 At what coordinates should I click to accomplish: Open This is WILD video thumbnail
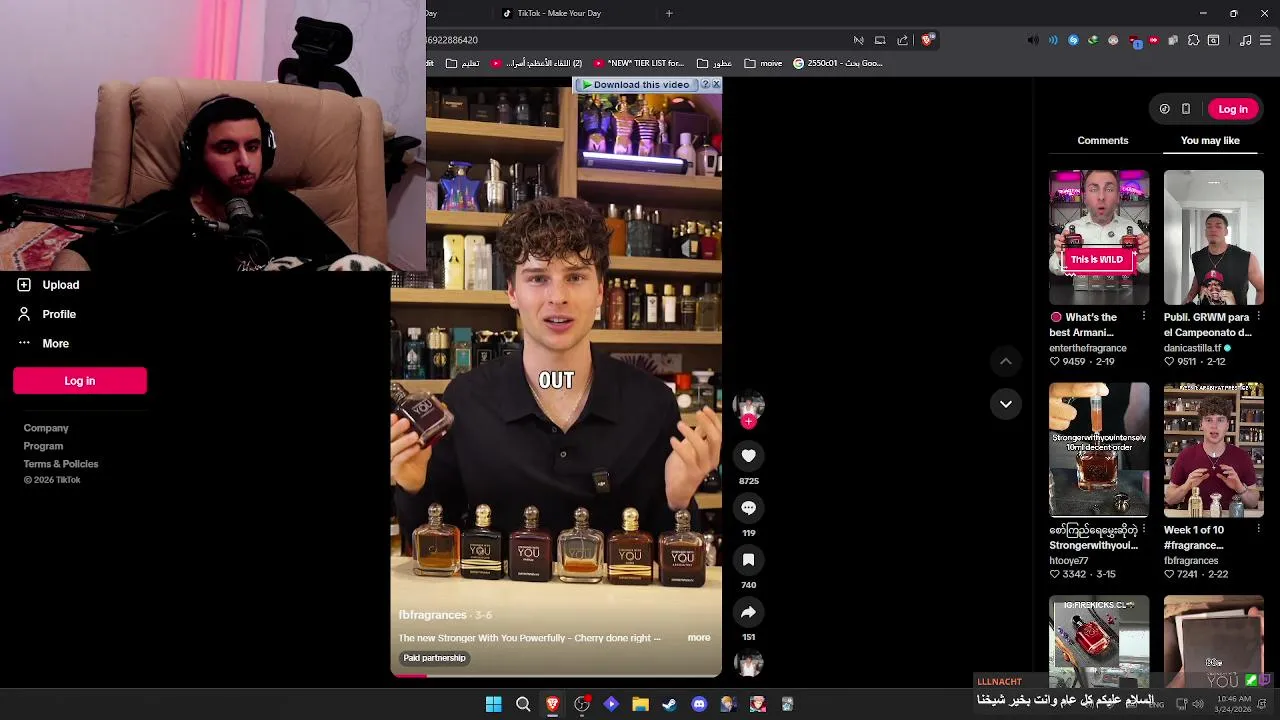click(1099, 237)
